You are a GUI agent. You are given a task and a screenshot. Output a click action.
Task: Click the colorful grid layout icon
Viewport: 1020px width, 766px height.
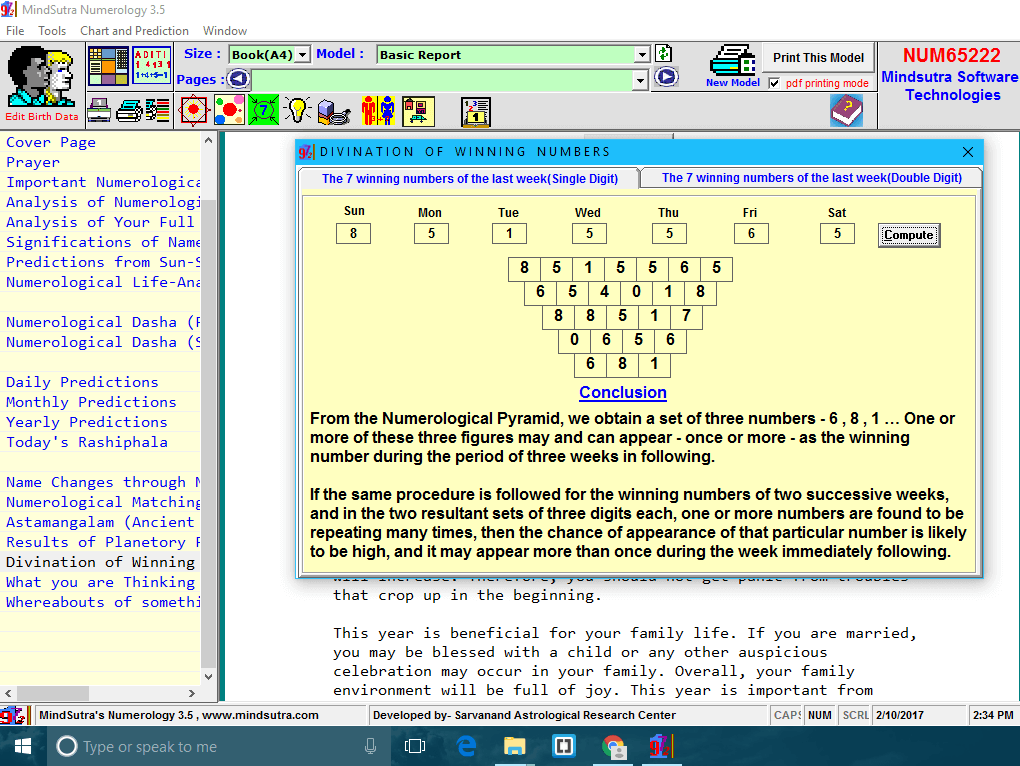(x=108, y=66)
